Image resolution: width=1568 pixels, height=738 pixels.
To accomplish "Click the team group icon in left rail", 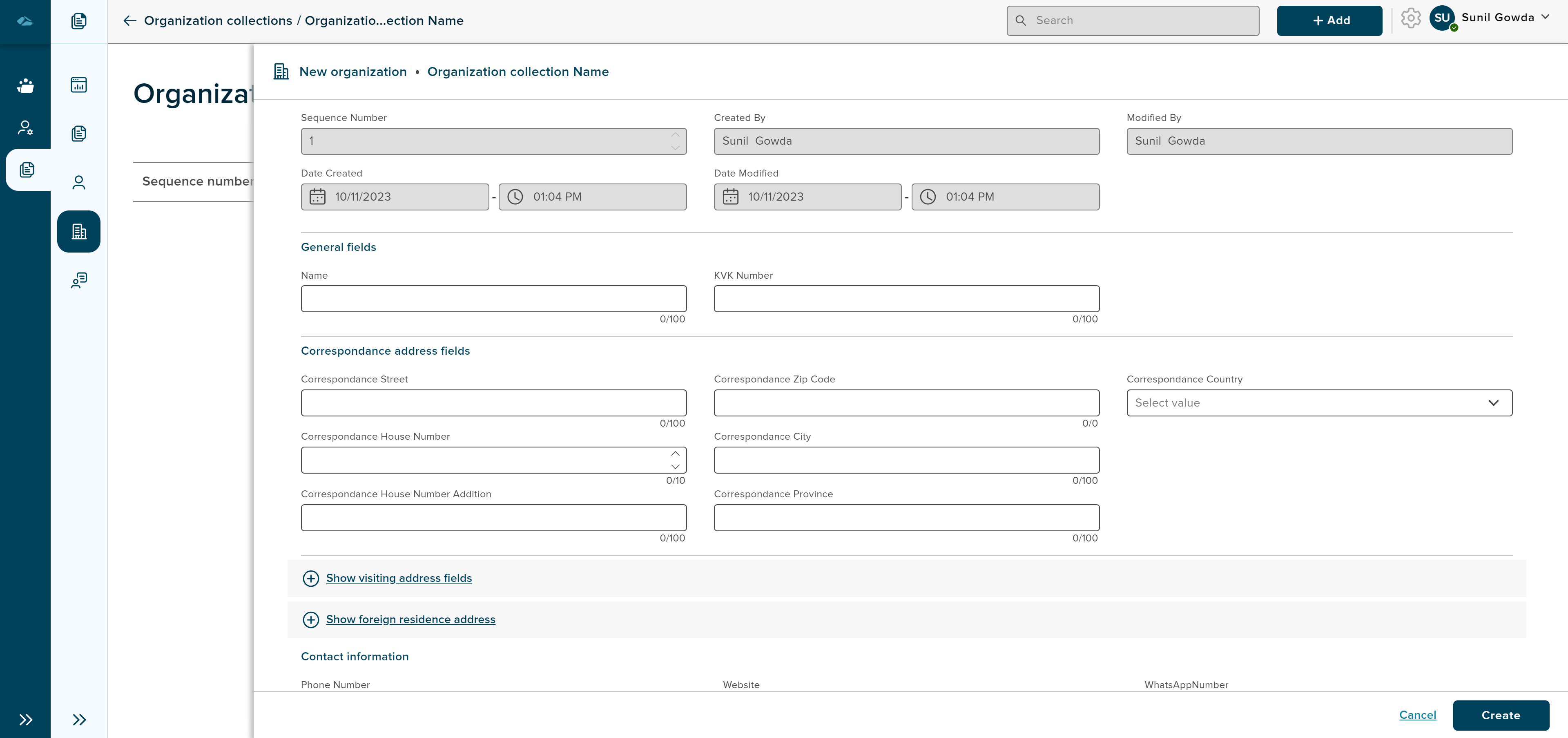I will 25,85.
